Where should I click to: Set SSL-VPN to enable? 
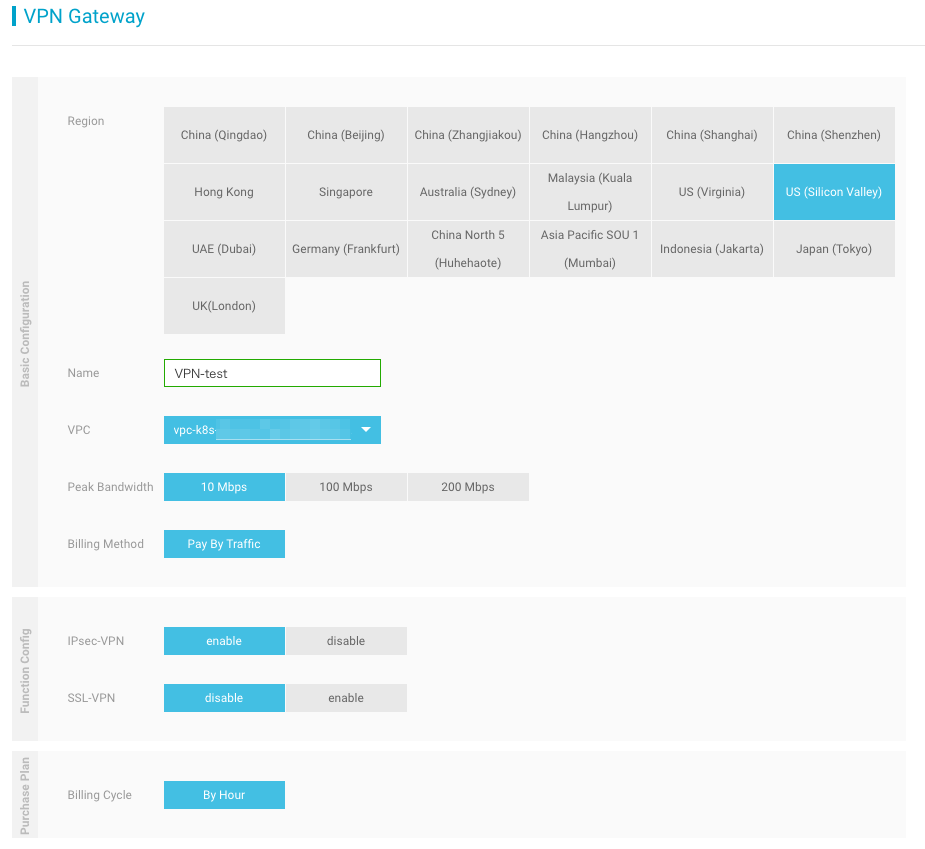click(346, 698)
